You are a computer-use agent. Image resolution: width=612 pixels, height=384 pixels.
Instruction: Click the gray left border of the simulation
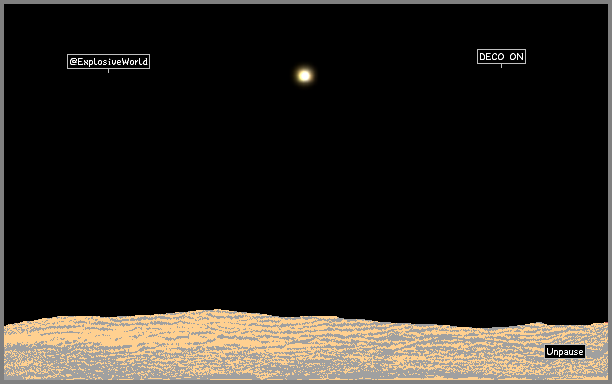pos(2,192)
